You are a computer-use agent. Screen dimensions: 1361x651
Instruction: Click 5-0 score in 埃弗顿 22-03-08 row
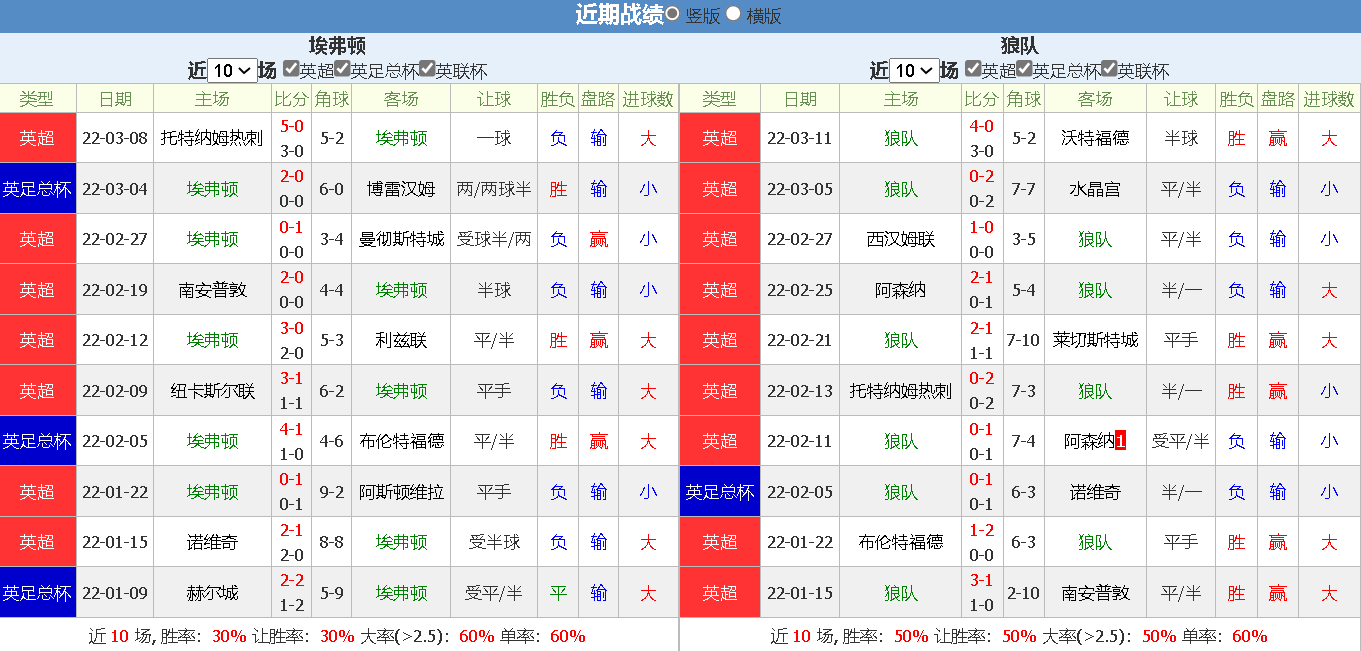[292, 126]
